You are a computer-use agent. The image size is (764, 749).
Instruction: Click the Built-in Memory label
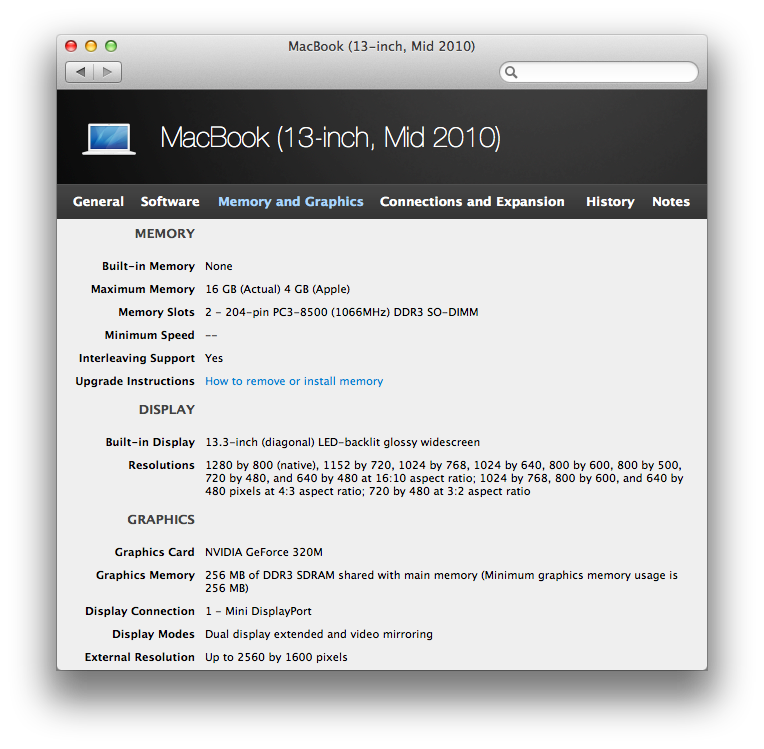coord(148,266)
